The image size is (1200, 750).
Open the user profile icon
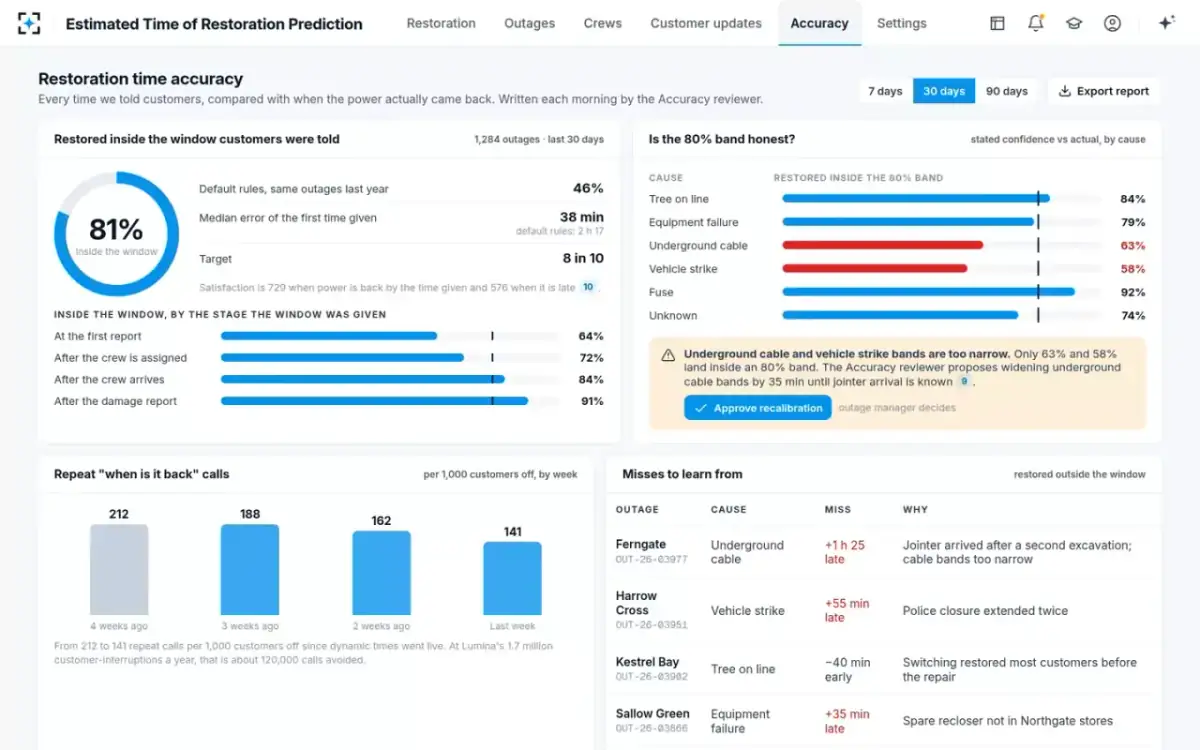(1112, 23)
